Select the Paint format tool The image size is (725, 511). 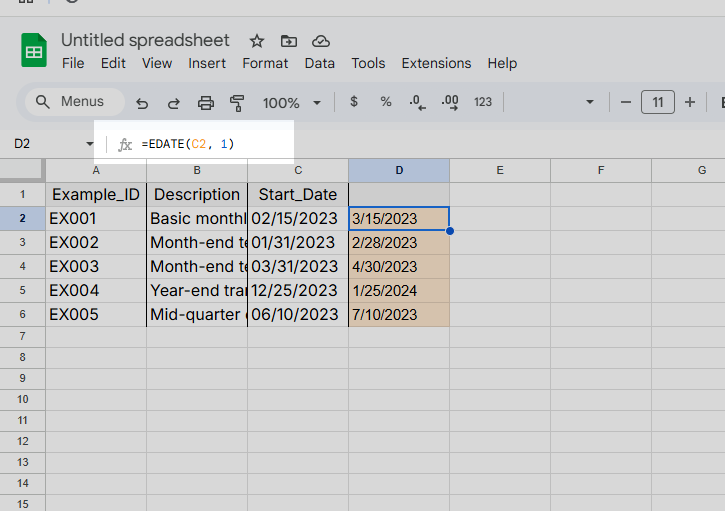237,103
